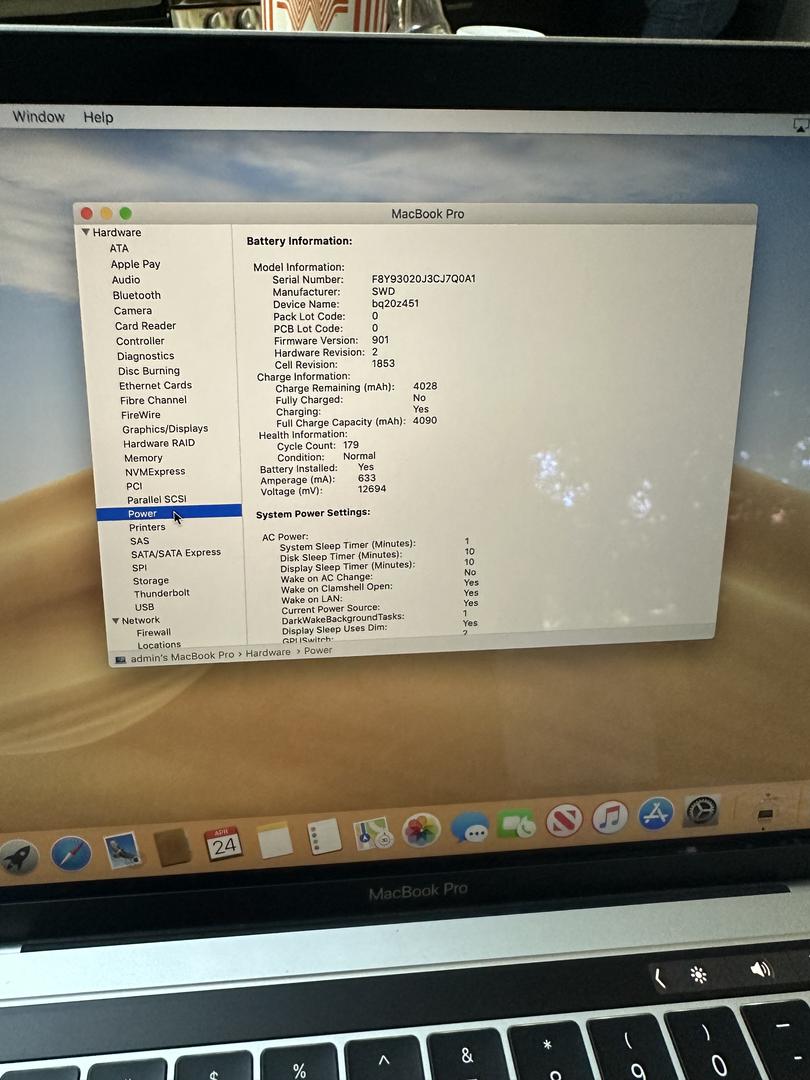
Task: Select Bluetooth in the sidebar
Action: (136, 295)
